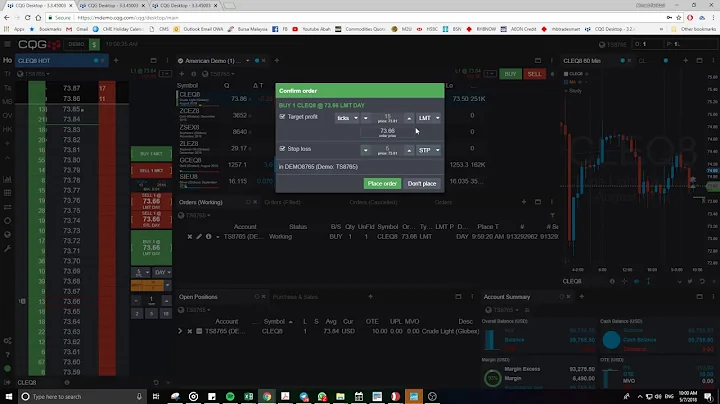The width and height of the screenshot is (720, 404).
Task: Switch to Orders (Filled) tab
Action: (x=282, y=202)
